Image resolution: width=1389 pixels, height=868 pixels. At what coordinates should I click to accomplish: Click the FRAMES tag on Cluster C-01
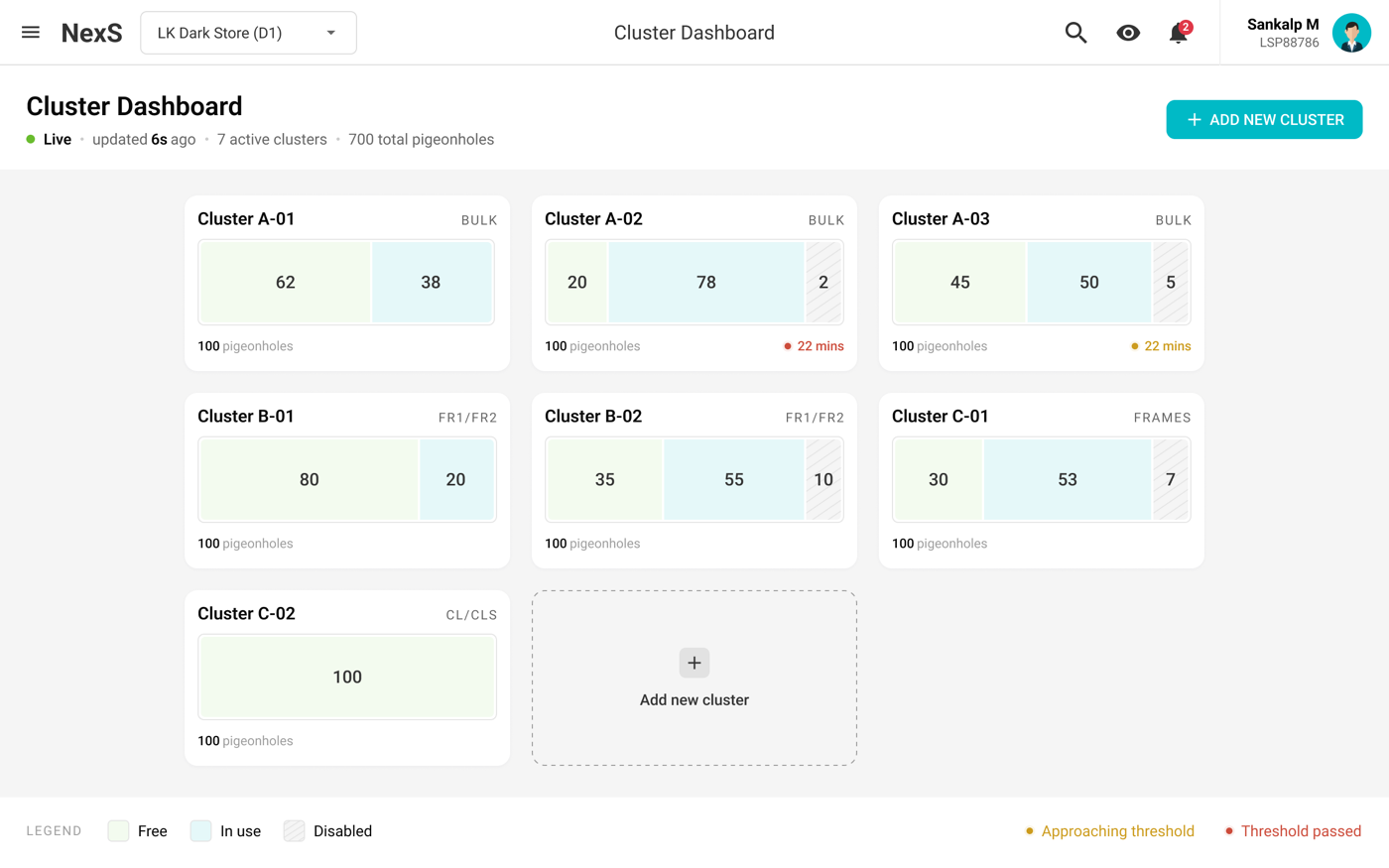pos(1162,418)
